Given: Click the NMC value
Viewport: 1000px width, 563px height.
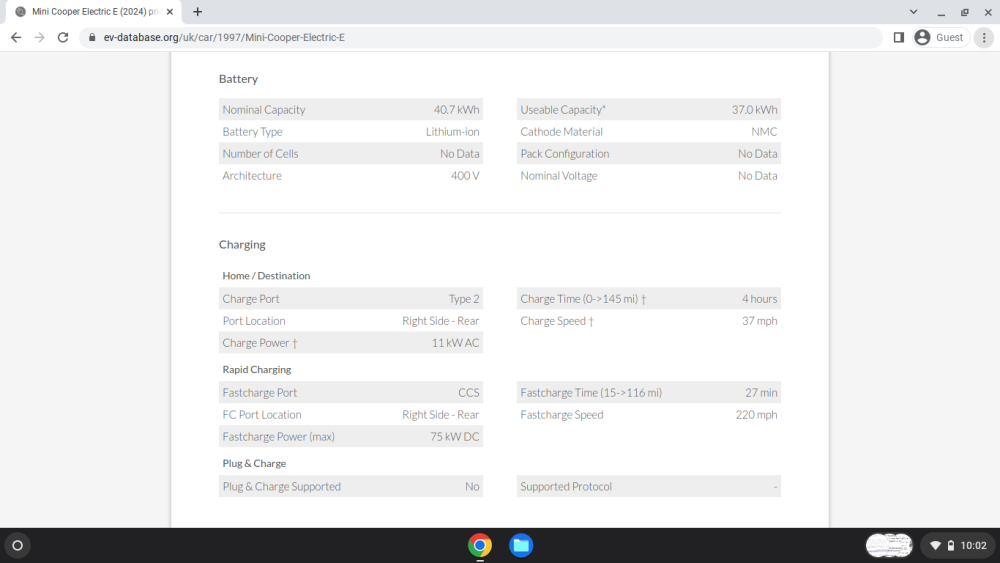Looking at the screenshot, I should [764, 132].
